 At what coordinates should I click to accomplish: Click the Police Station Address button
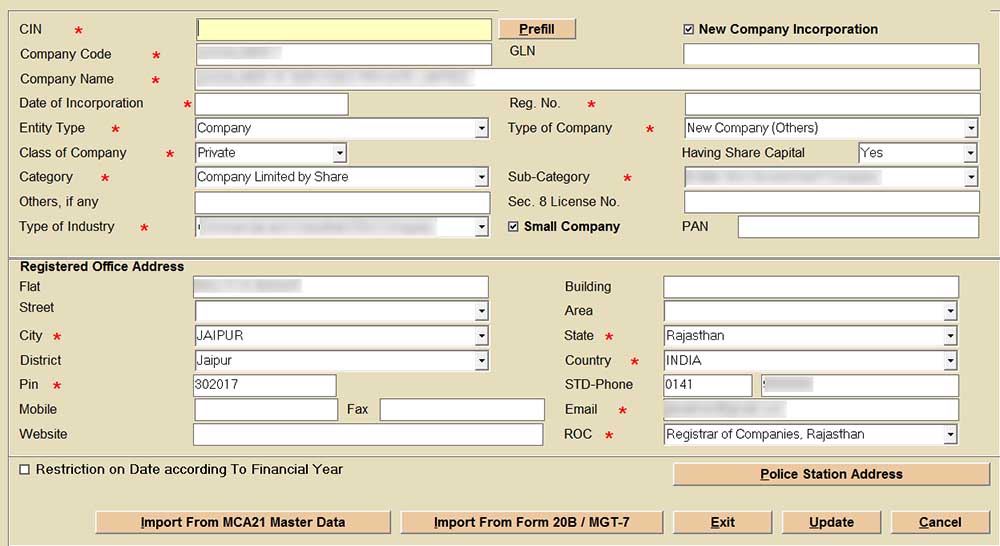(x=831, y=474)
